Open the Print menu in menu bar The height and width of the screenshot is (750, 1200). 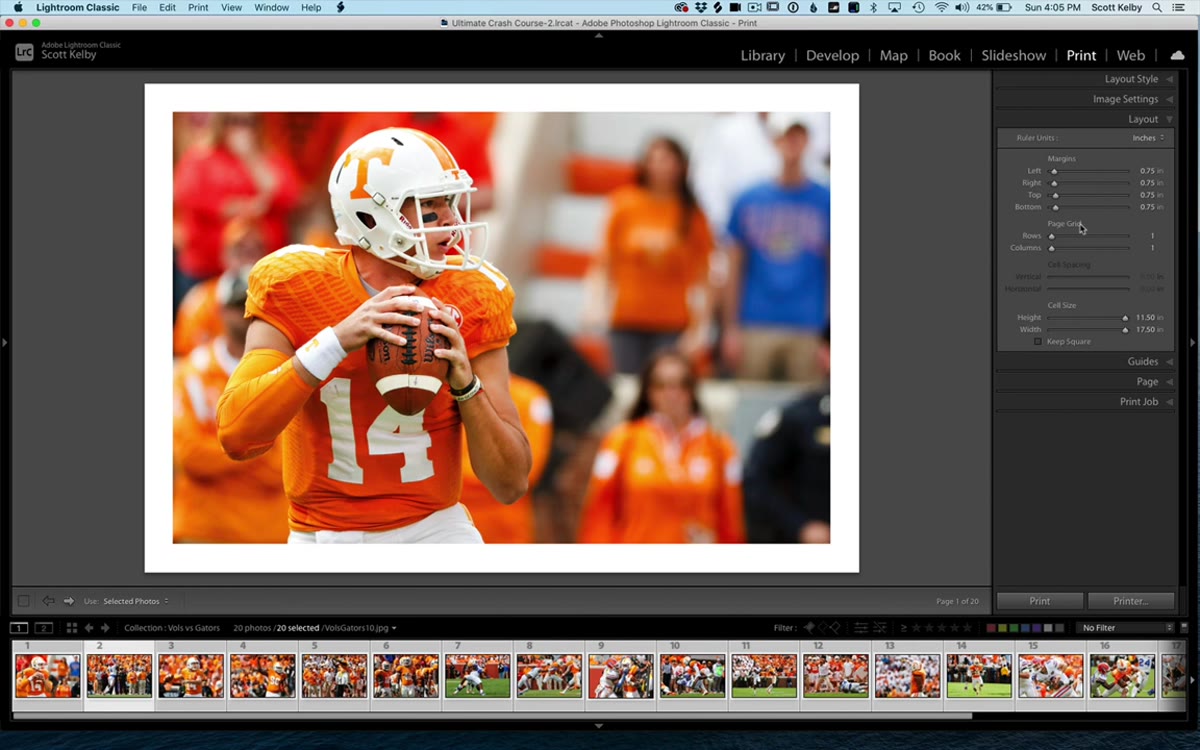[x=198, y=7]
